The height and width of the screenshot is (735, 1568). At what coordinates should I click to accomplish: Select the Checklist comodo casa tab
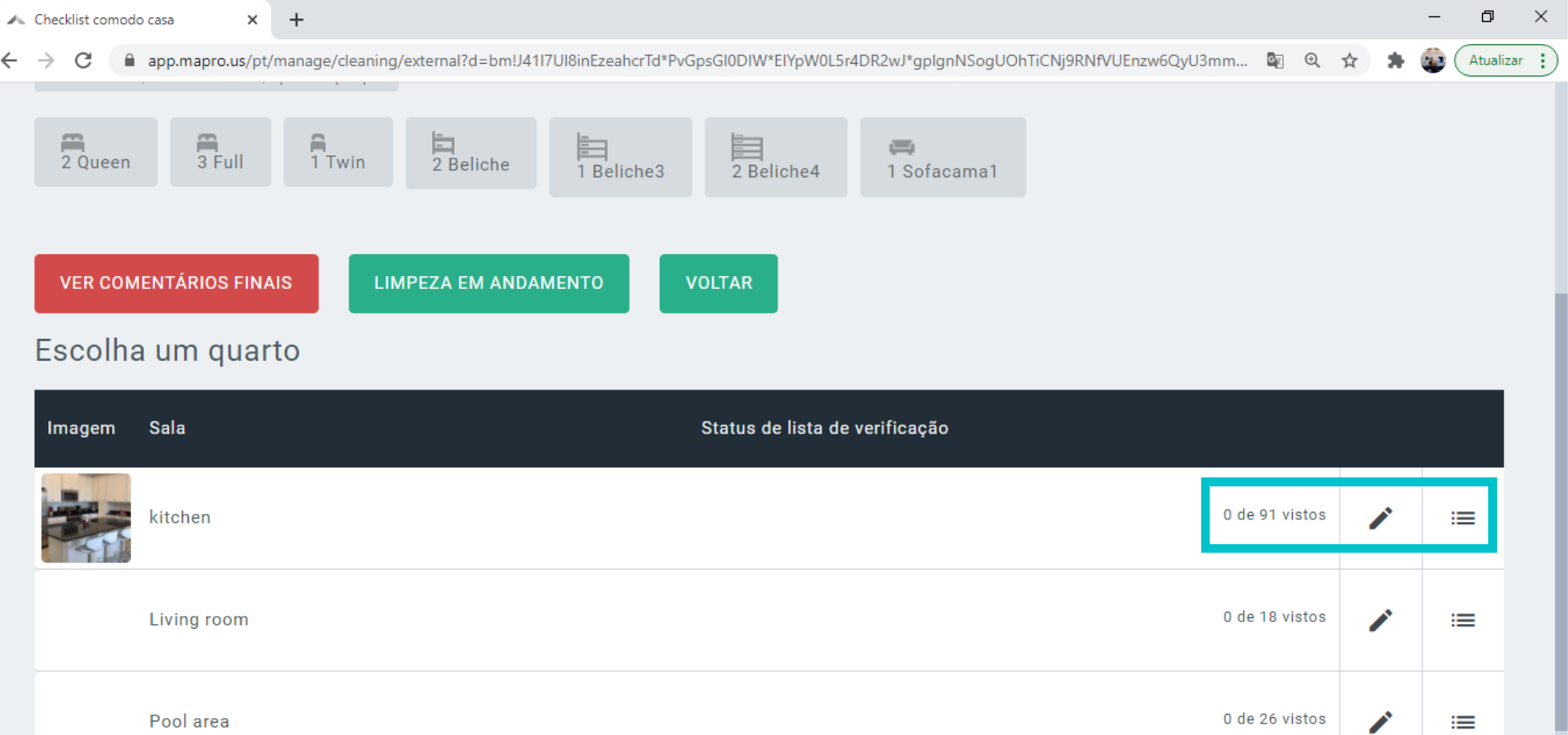click(x=122, y=20)
